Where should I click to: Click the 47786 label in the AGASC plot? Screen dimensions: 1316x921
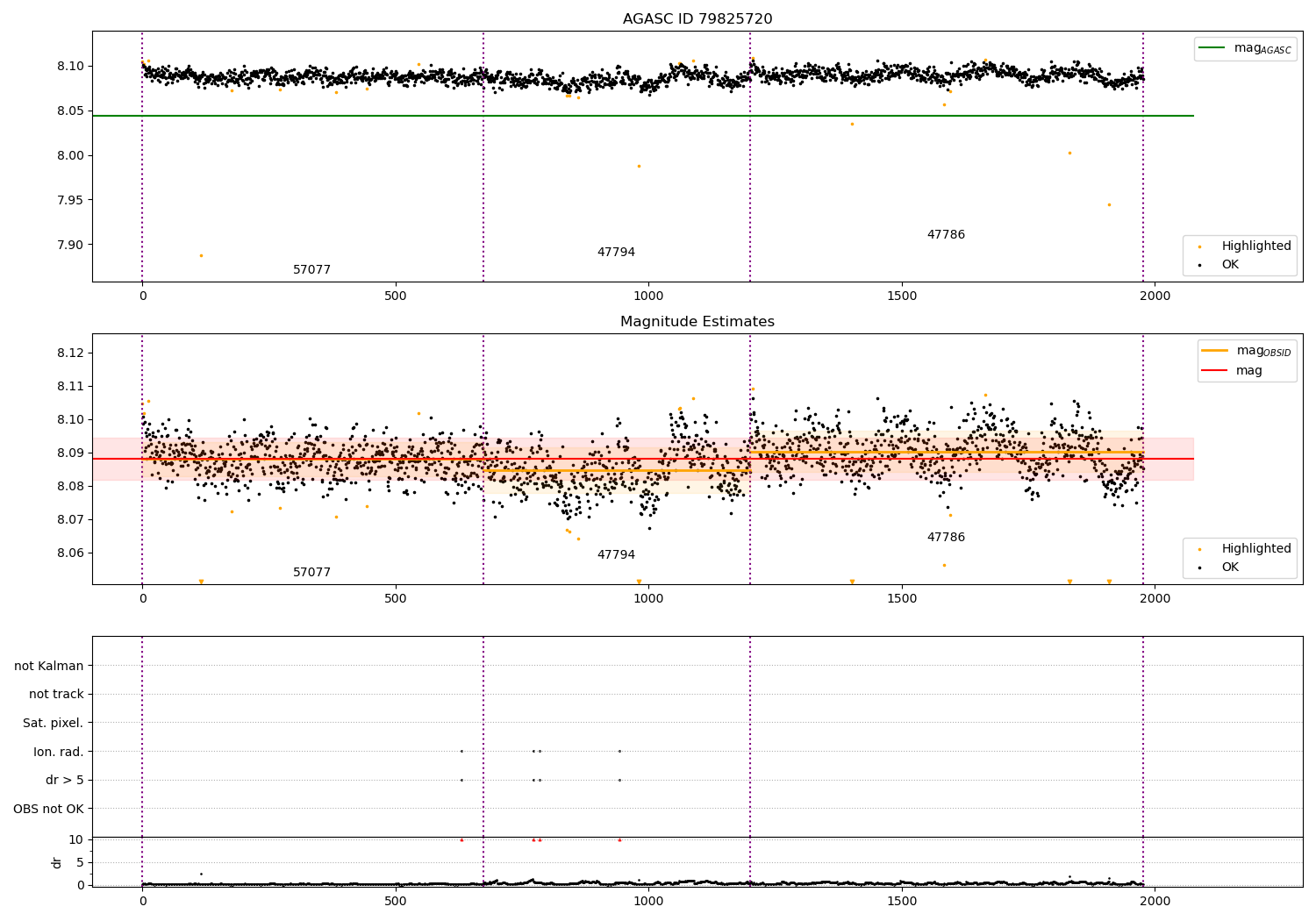(946, 235)
